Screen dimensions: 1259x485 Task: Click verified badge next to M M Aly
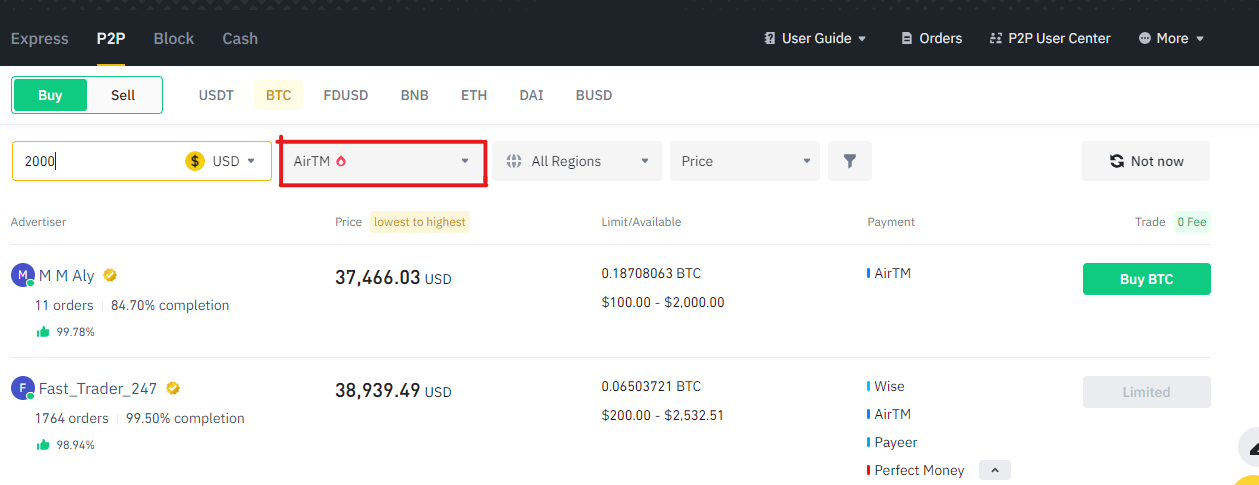110,275
